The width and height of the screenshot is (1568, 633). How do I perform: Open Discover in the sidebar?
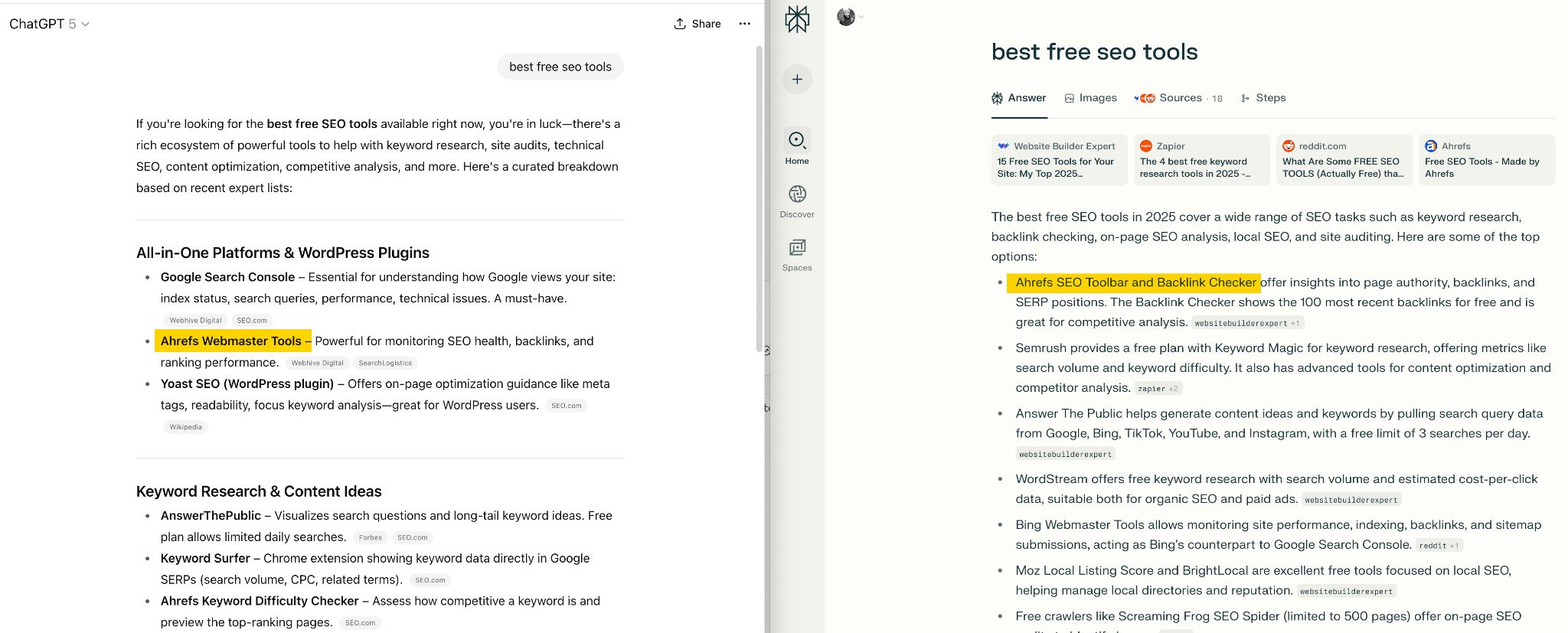(797, 201)
